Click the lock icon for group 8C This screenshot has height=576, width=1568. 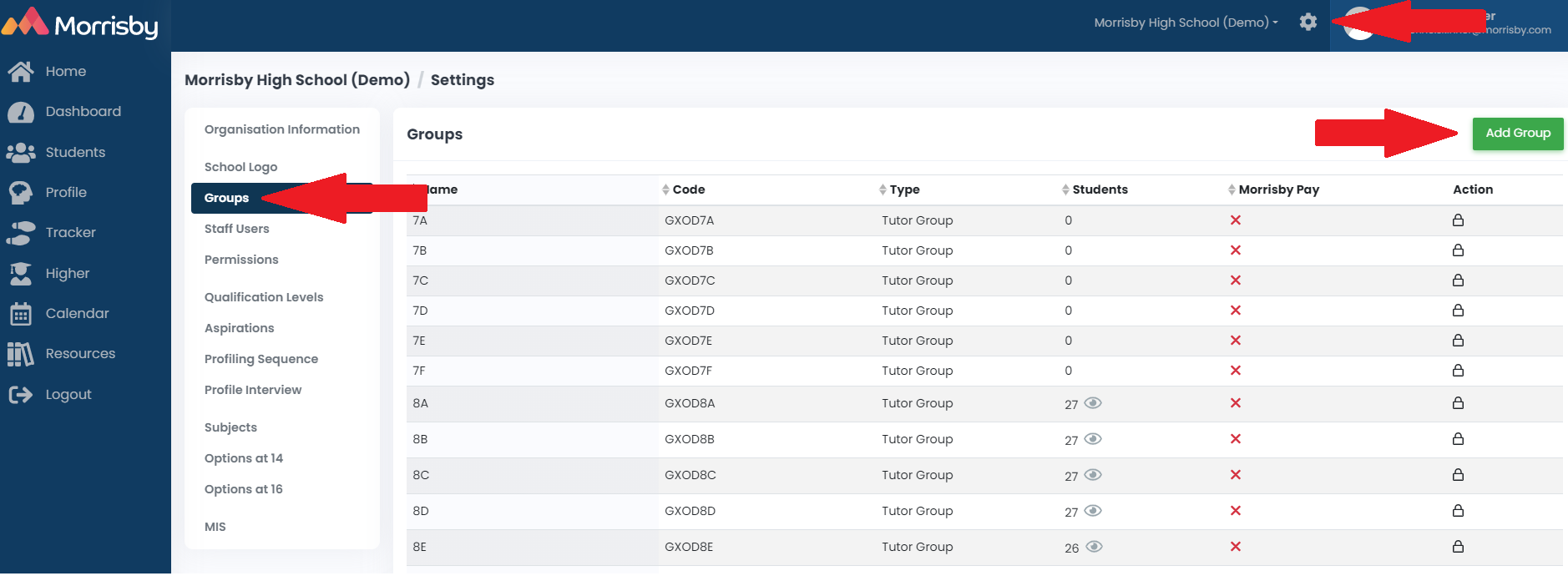(1458, 475)
